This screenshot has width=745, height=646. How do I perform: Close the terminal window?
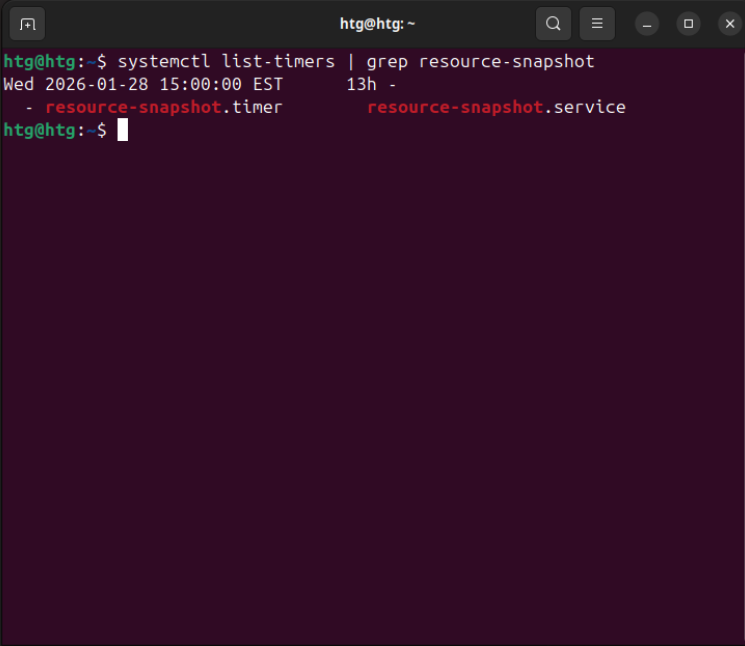tap(730, 24)
